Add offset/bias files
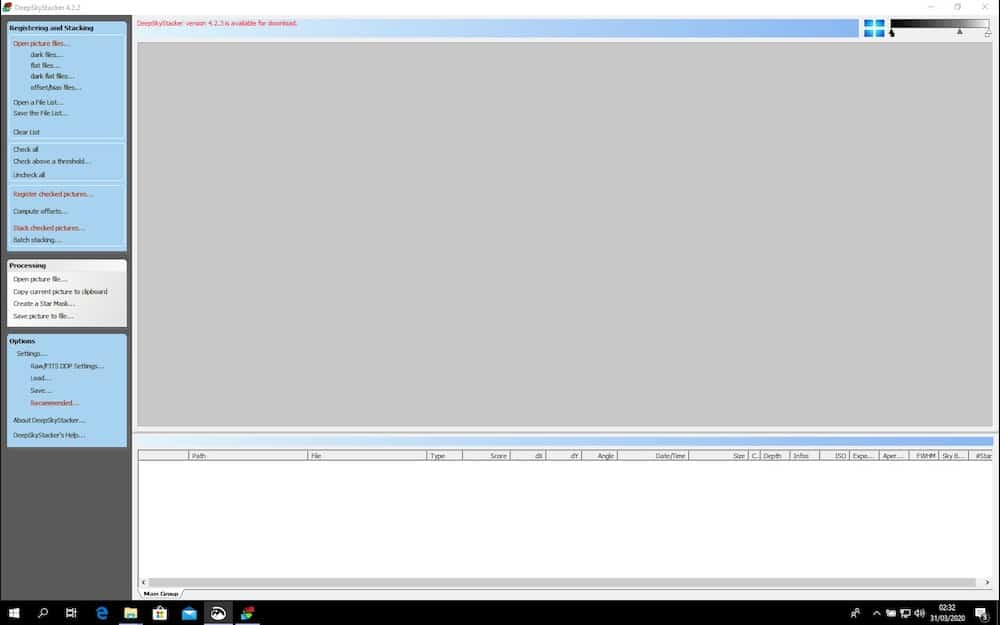 tap(55, 87)
